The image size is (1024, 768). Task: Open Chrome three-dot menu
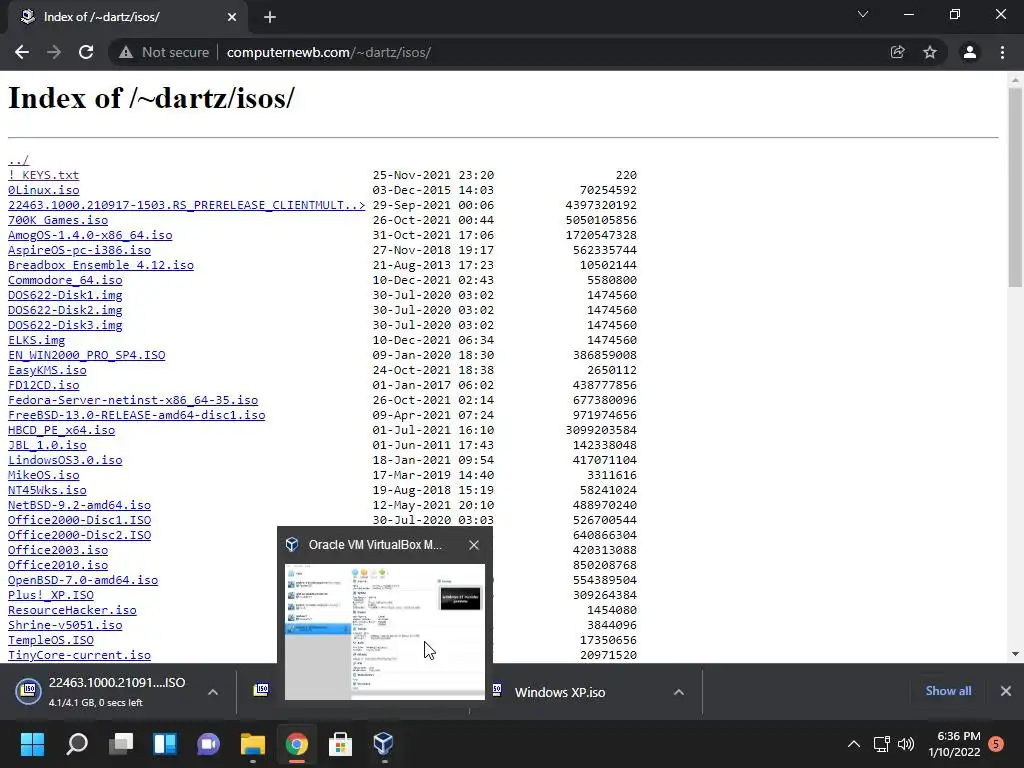pos(1002,52)
